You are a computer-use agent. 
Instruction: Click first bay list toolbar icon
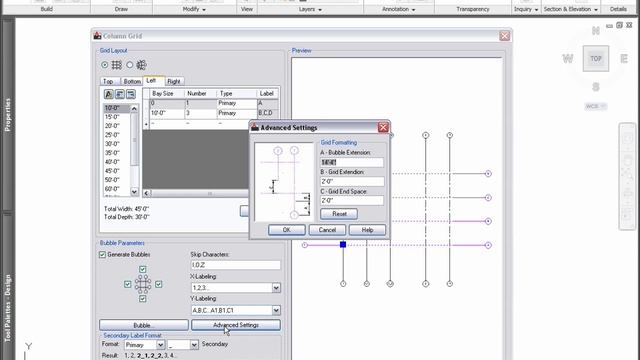click(x=109, y=94)
